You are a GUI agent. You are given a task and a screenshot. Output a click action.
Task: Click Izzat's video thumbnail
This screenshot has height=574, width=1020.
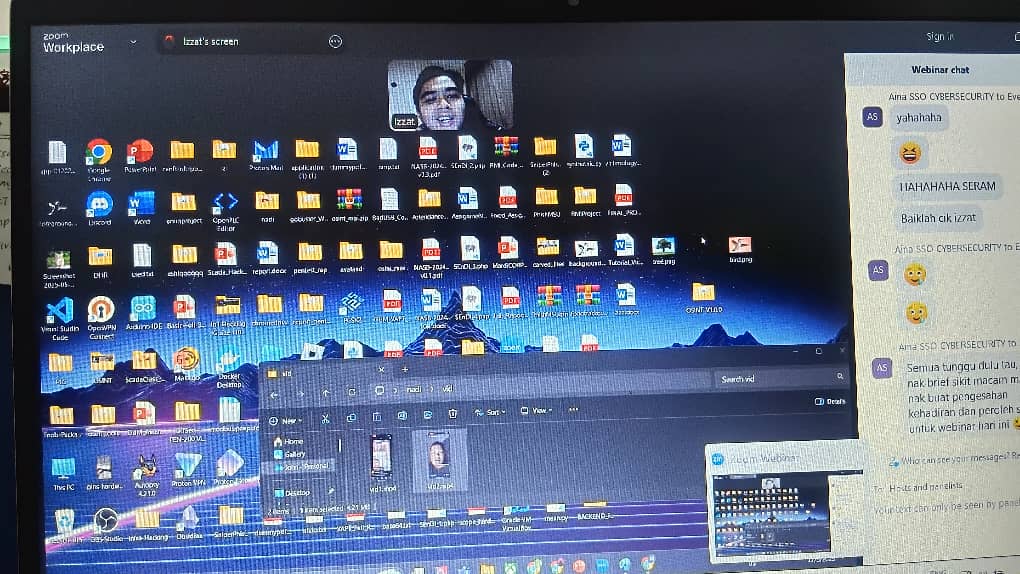(x=450, y=94)
